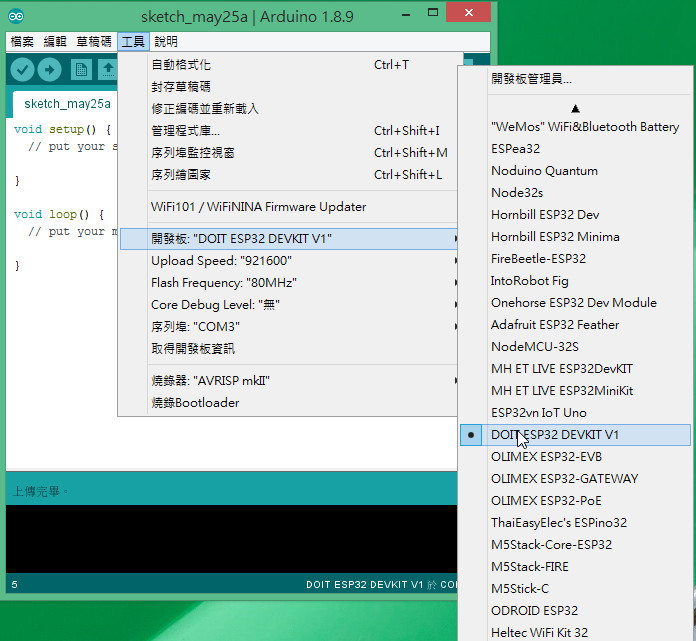Open the 草稿碼 menu
The width and height of the screenshot is (696, 641).
tap(94, 42)
